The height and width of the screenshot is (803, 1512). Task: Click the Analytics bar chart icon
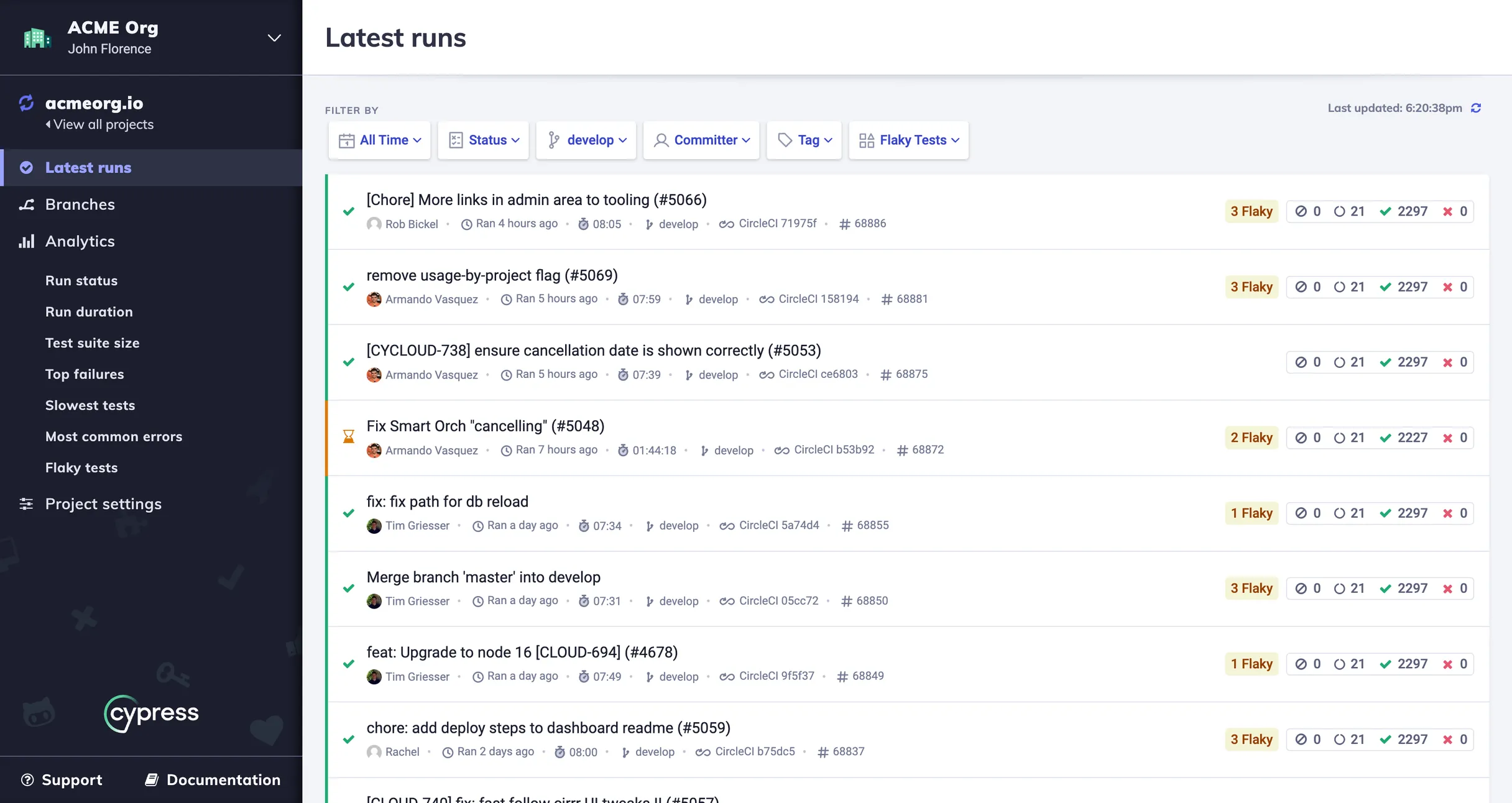(x=26, y=241)
